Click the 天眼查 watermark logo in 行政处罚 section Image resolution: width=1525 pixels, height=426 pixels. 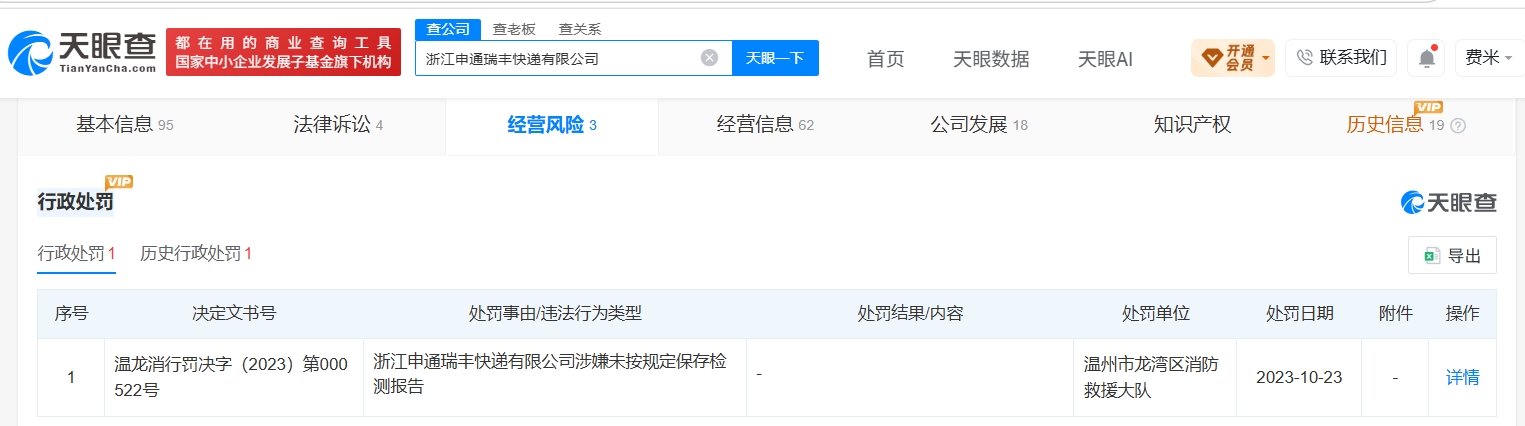(x=1448, y=202)
